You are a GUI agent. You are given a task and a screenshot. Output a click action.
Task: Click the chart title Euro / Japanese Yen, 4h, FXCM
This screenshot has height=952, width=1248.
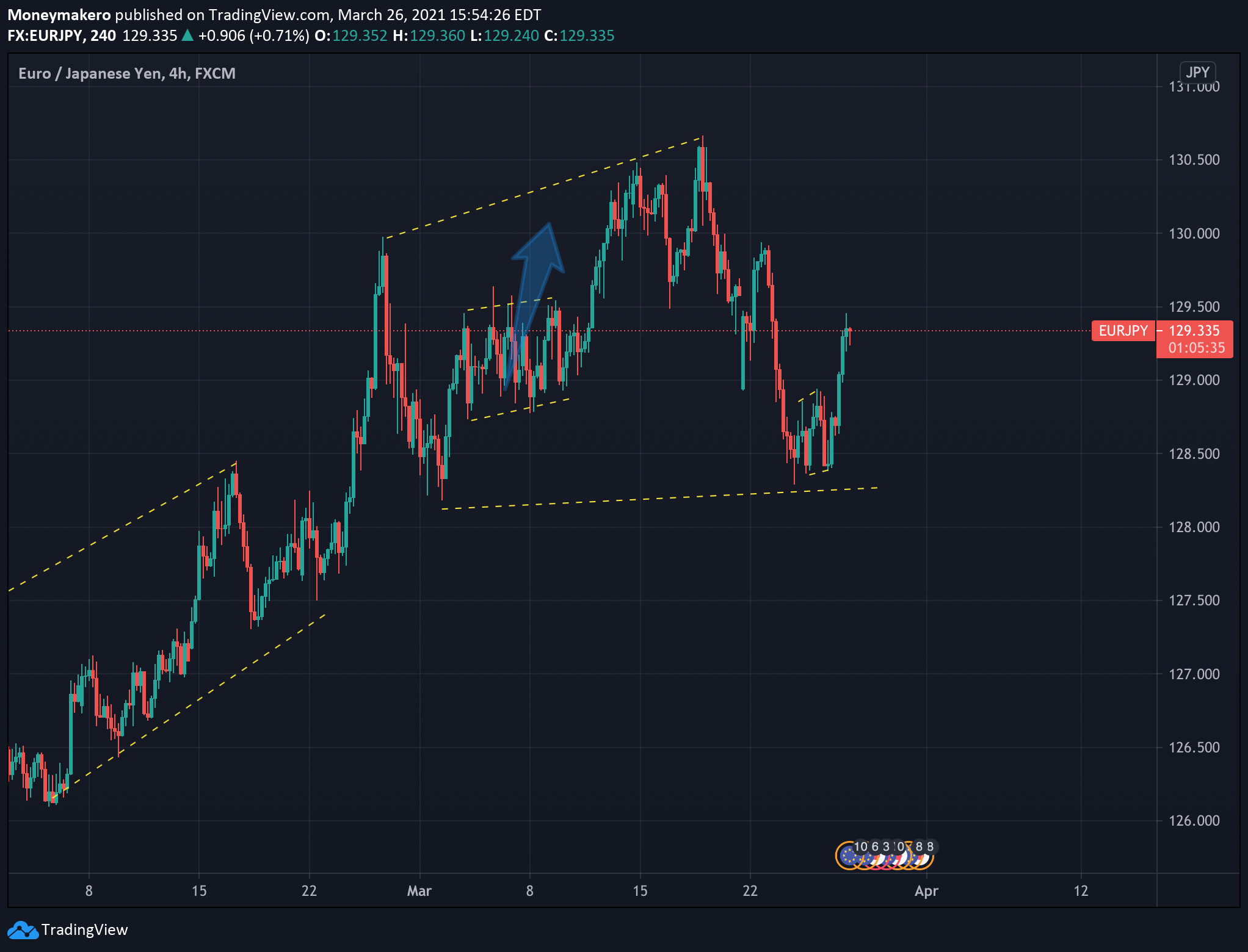(x=127, y=73)
